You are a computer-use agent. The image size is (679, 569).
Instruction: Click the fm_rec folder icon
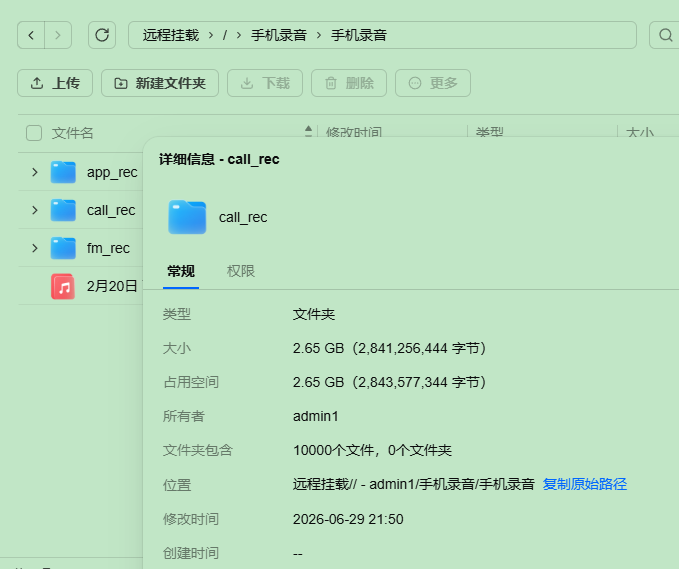(x=63, y=248)
